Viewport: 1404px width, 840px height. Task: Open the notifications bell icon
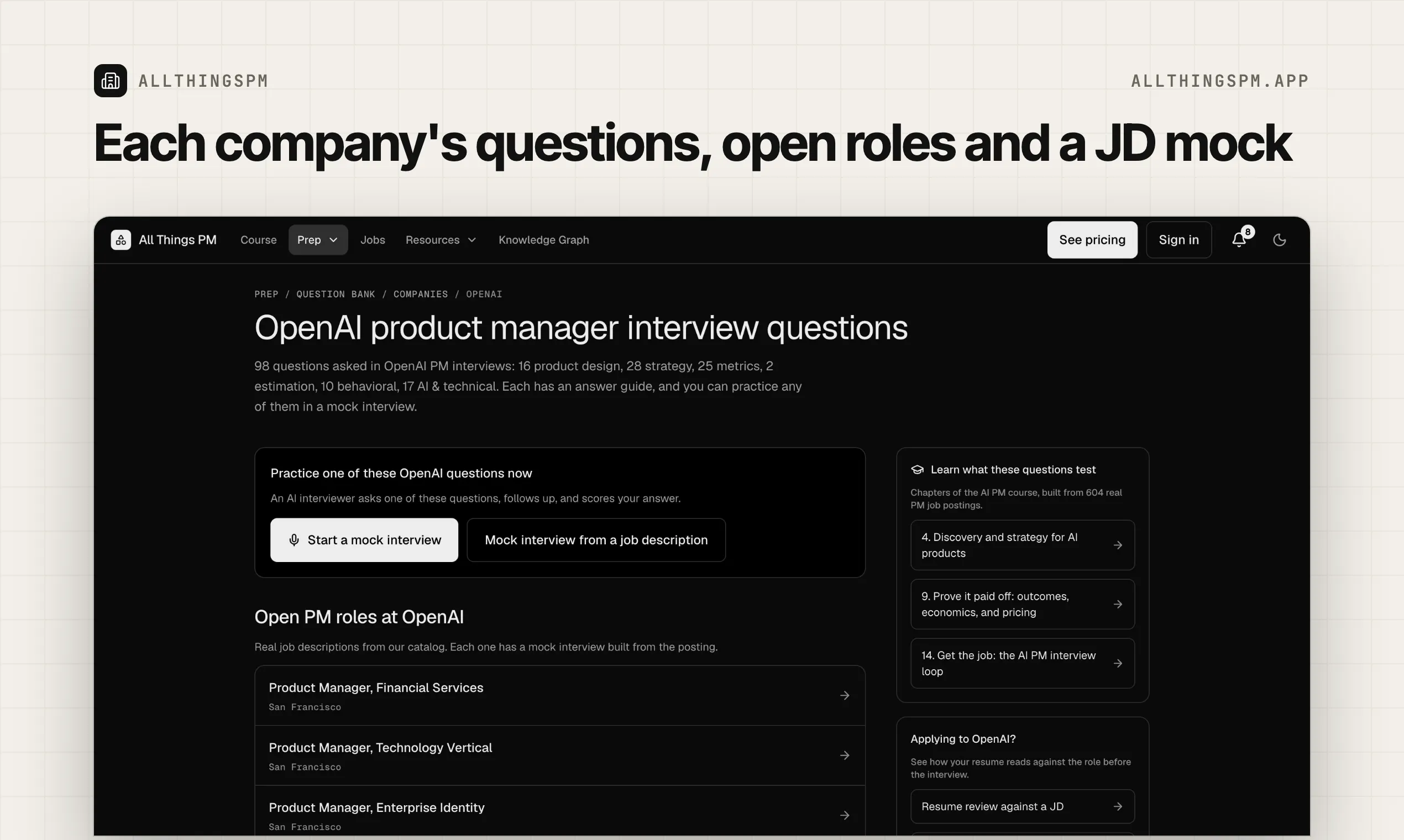pos(1239,240)
